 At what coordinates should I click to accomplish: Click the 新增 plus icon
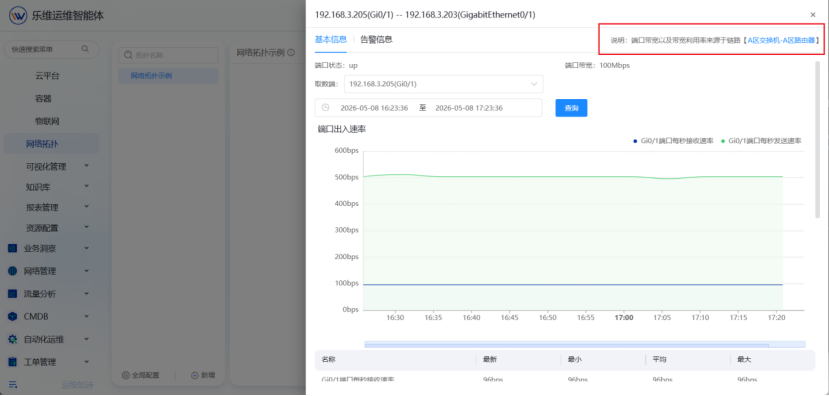tap(194, 375)
